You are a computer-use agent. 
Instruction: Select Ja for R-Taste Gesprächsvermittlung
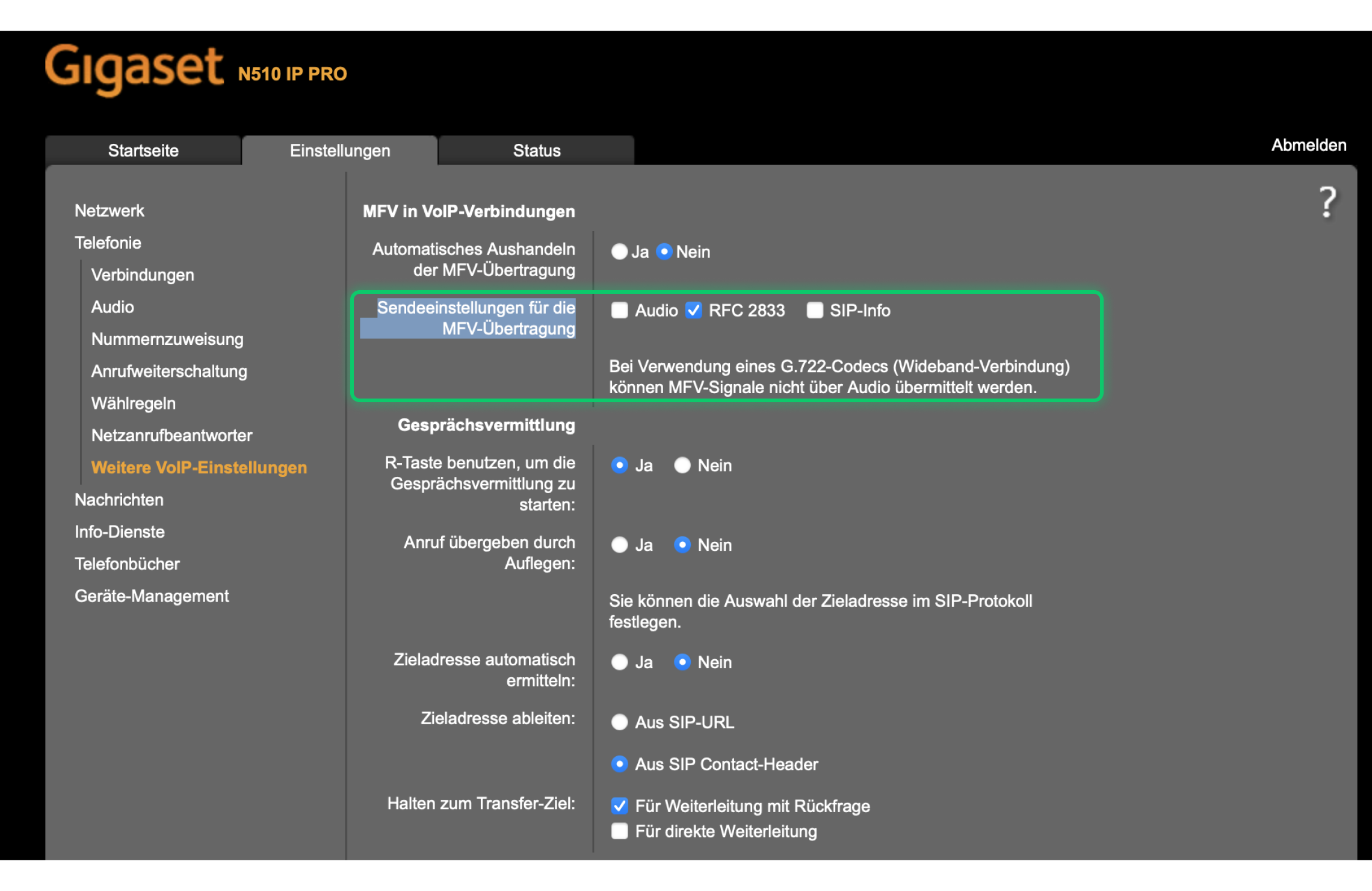click(x=619, y=465)
